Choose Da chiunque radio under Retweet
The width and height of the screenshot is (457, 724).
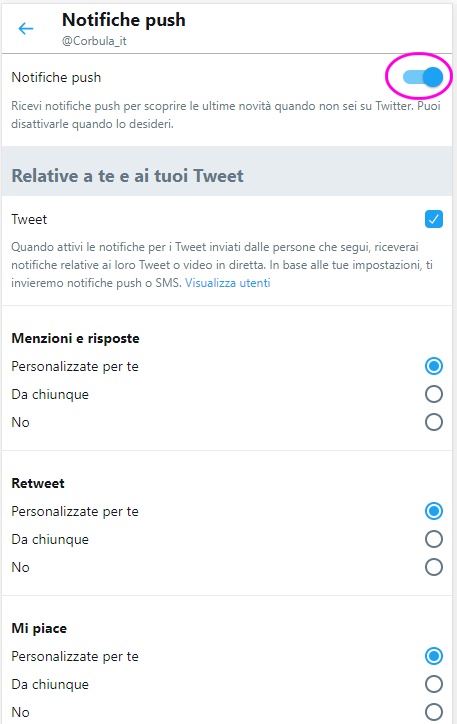(x=433, y=539)
